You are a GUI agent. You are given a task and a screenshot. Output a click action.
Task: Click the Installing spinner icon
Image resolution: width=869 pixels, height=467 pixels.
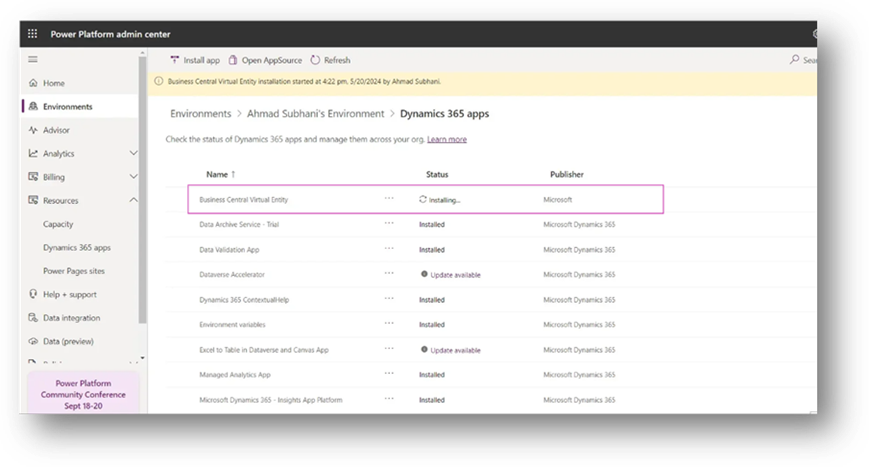[423, 199]
